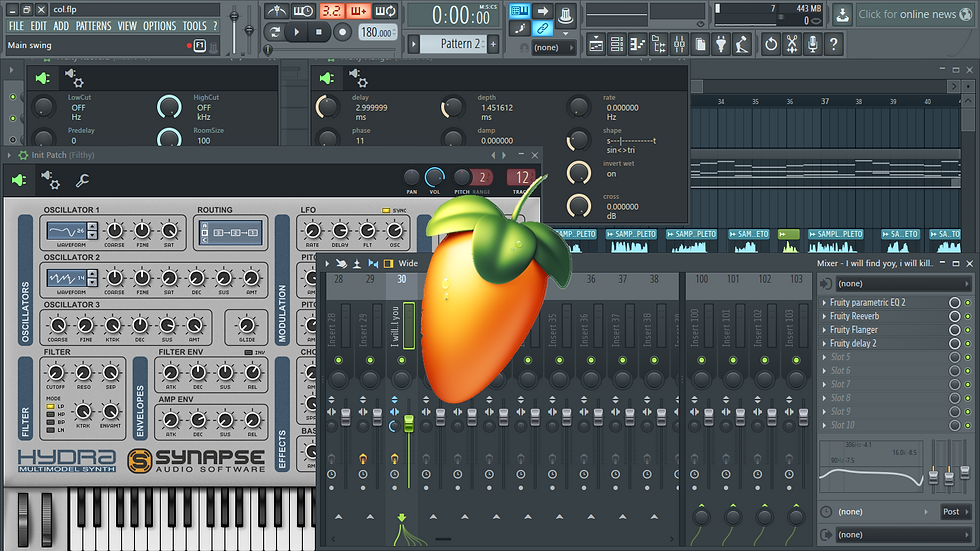Open the EDIT menu
980x551 pixels.
pyautogui.click(x=39, y=26)
